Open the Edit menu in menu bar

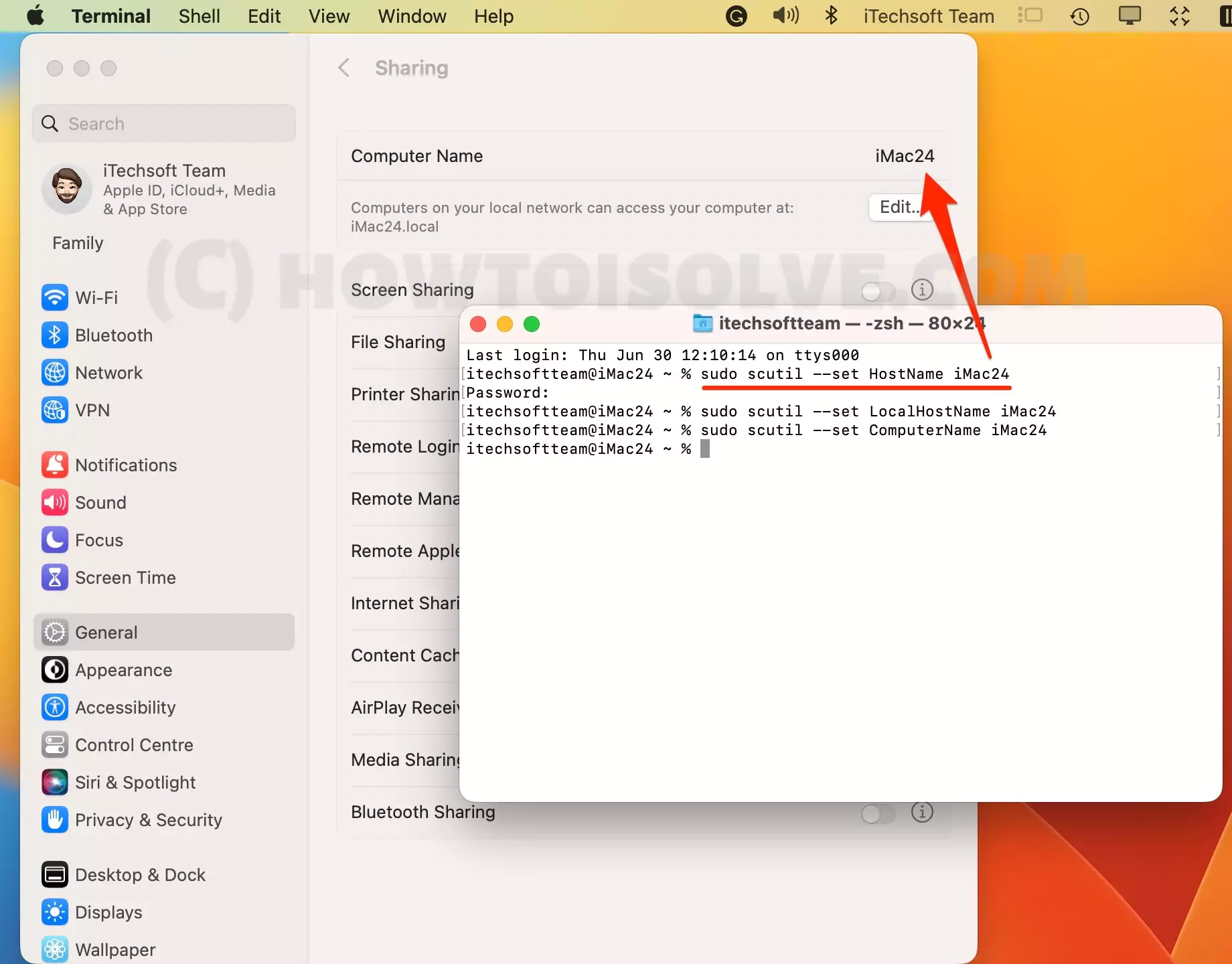tap(264, 16)
